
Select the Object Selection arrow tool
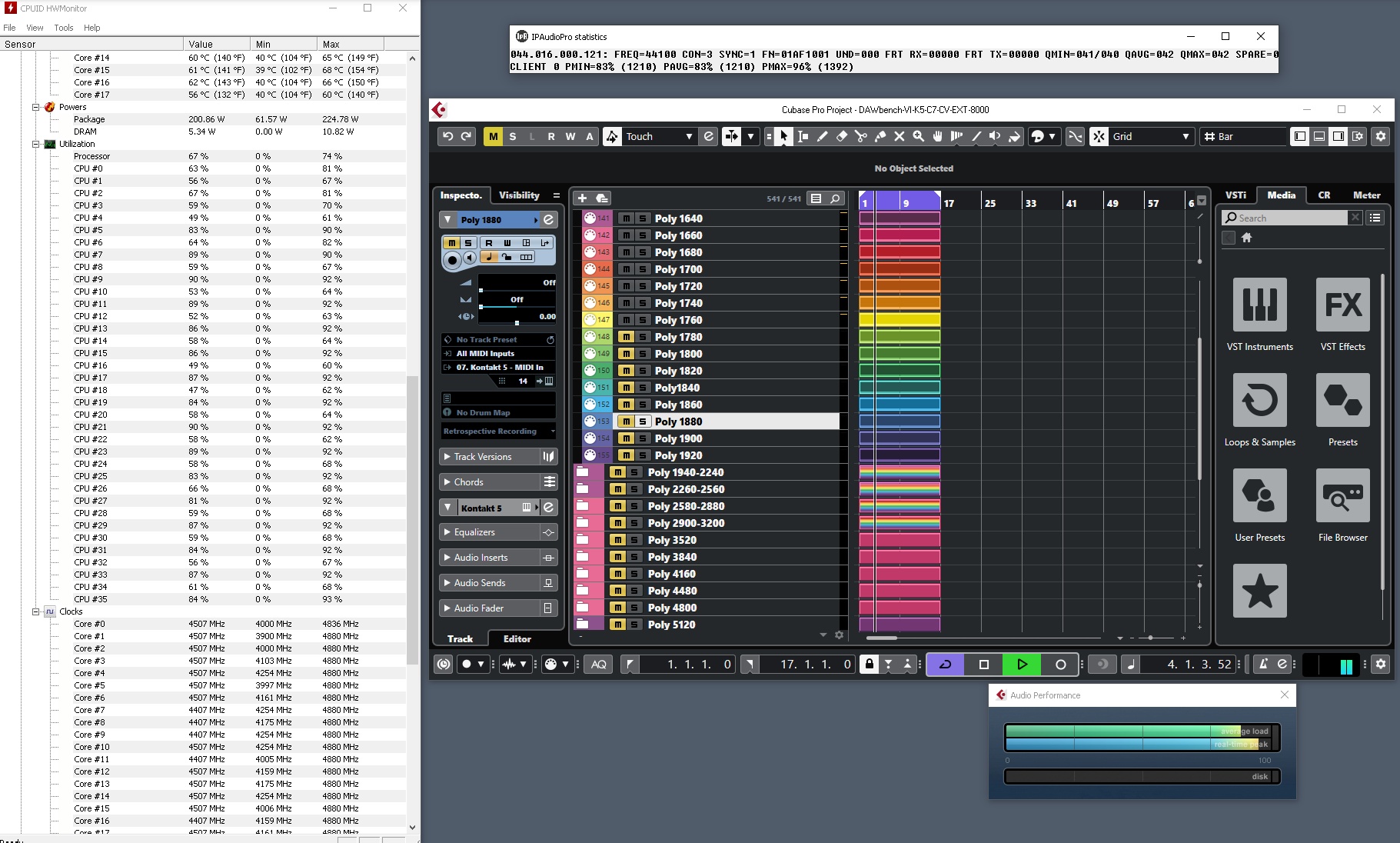click(x=783, y=136)
